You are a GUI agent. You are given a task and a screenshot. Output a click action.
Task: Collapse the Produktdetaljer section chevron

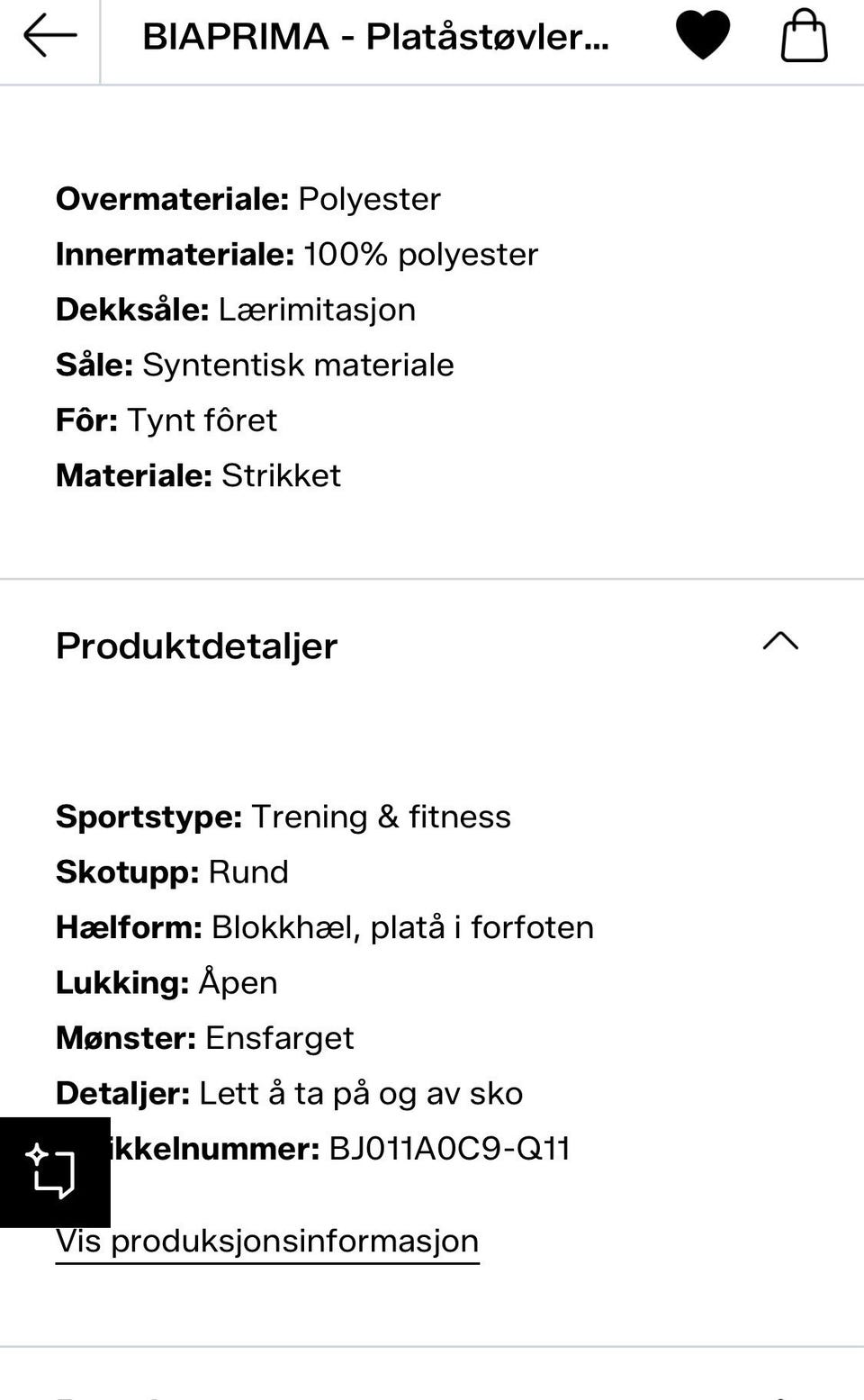780,641
